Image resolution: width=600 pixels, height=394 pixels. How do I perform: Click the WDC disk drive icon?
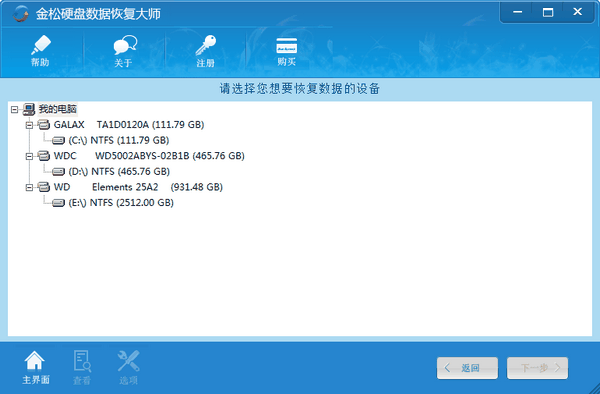44,156
